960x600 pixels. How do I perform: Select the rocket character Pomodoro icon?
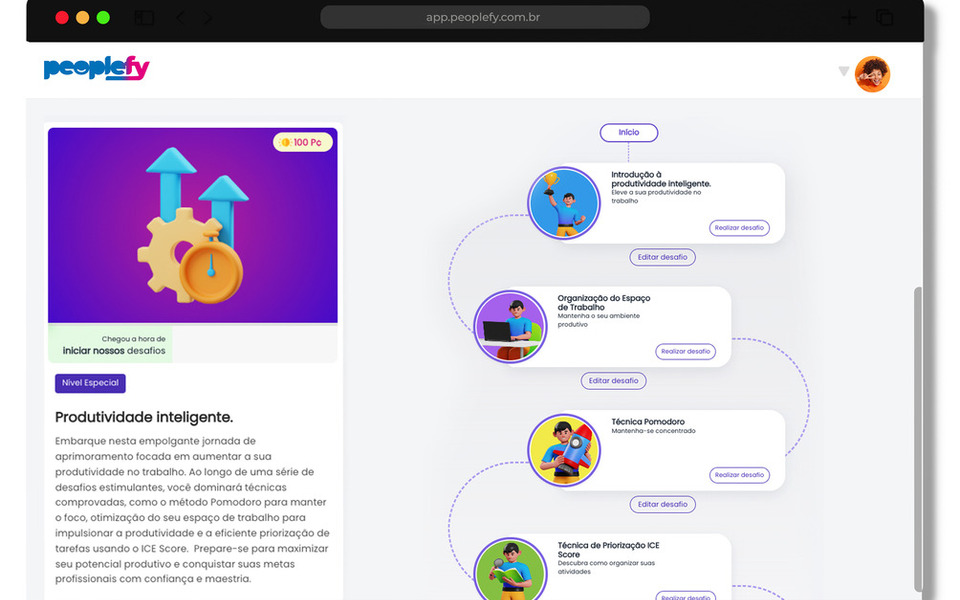564,450
